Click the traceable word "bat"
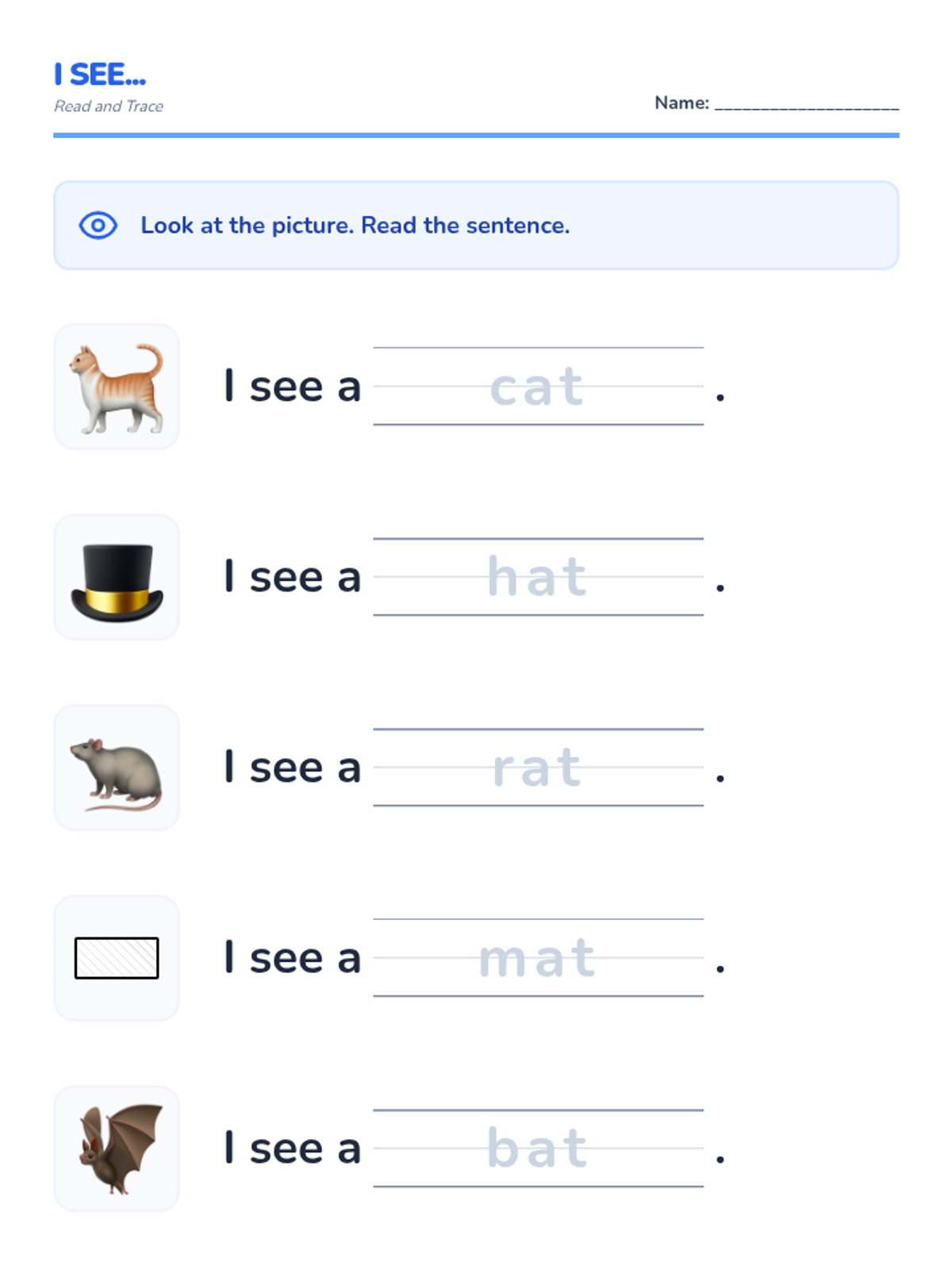Screen dimensions: 952x1270 coord(537,1149)
